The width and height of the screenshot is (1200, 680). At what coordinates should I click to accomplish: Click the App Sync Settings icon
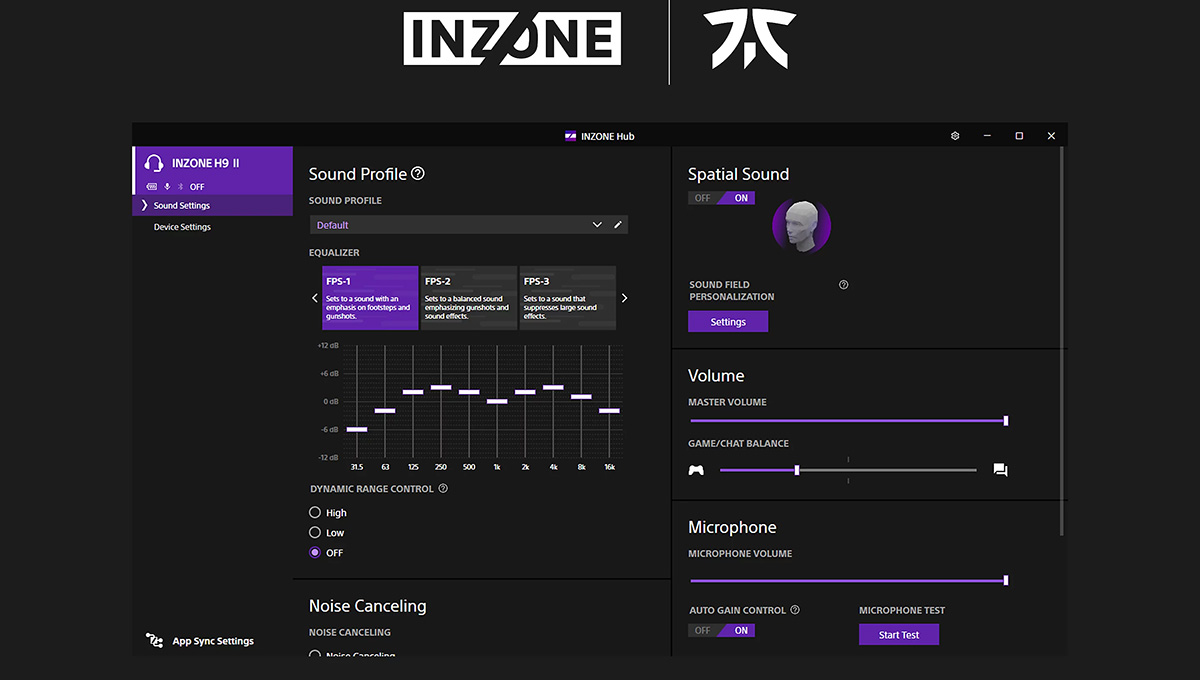(154, 641)
